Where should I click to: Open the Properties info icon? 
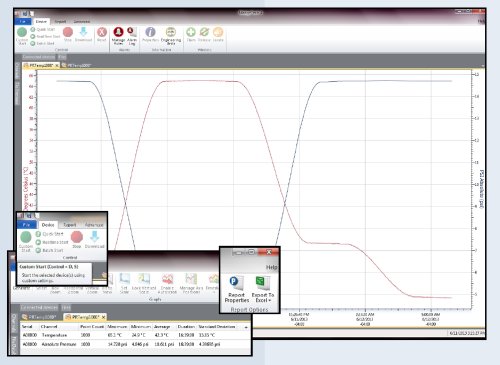[150, 32]
